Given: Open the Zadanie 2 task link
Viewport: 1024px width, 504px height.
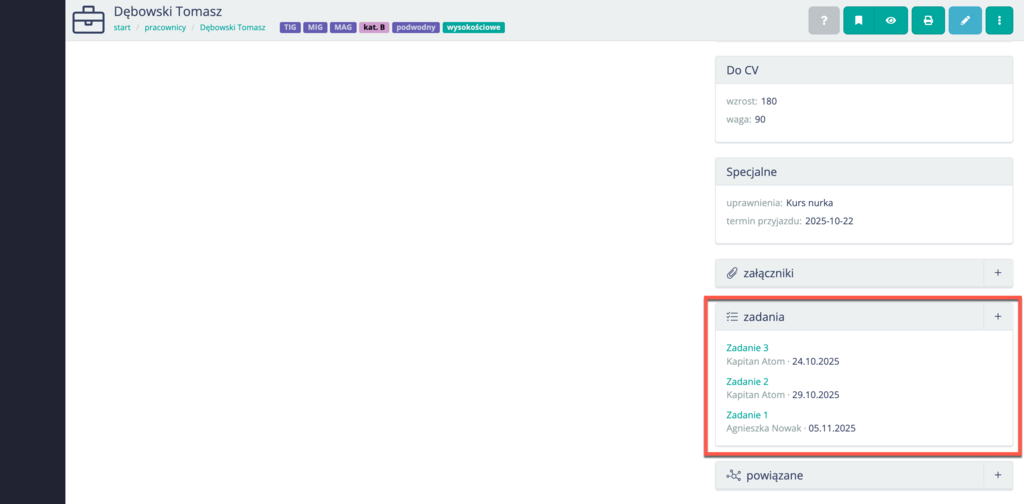Looking at the screenshot, I should coord(747,381).
